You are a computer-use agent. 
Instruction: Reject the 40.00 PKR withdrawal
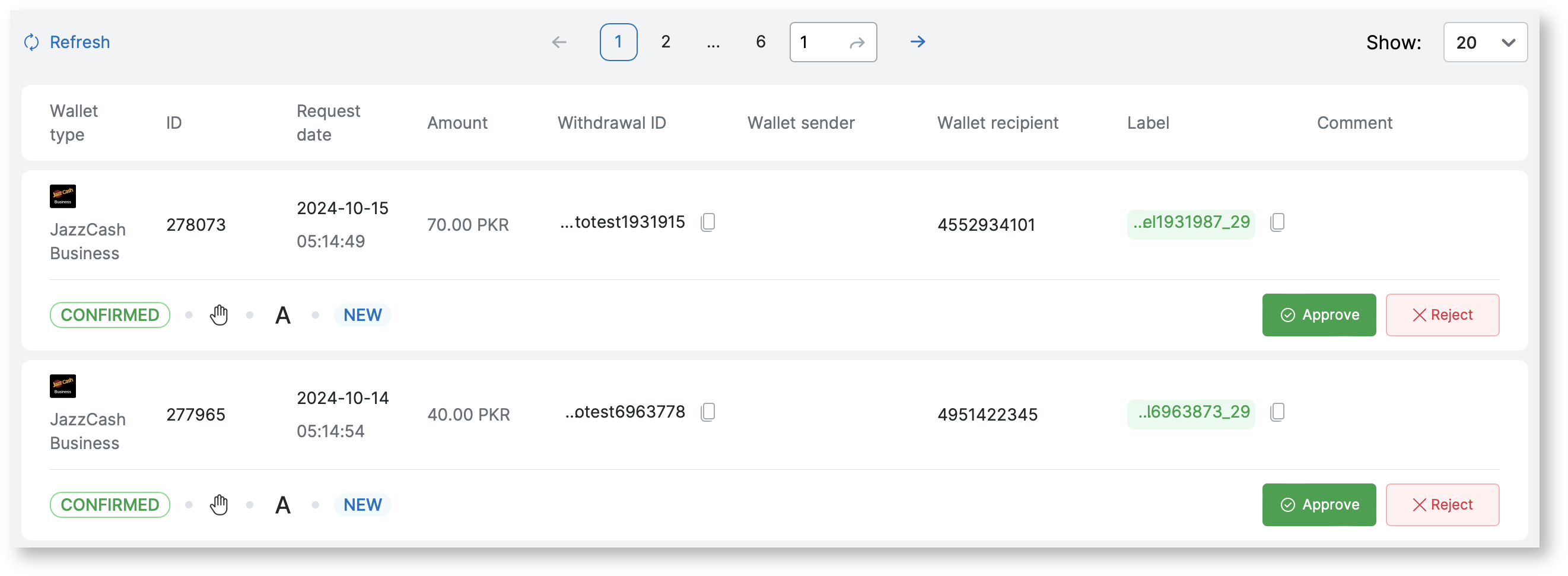click(1442, 505)
